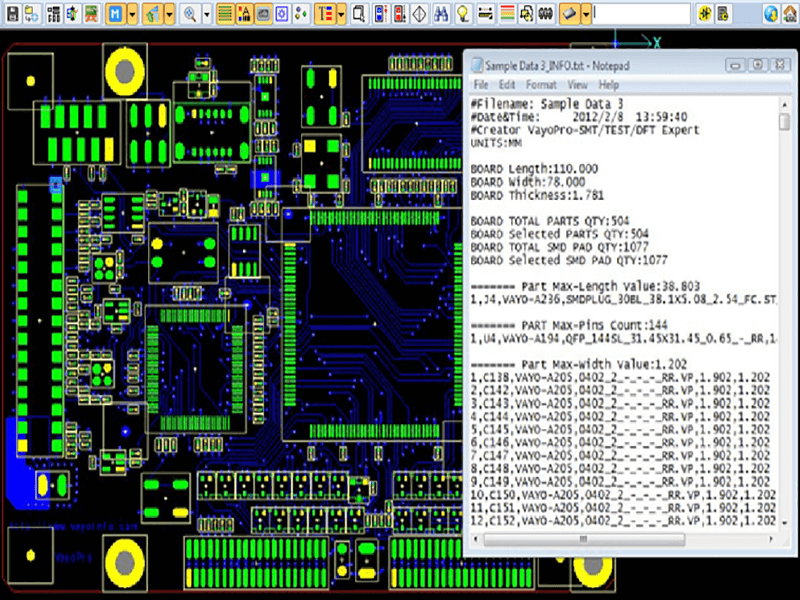Click the layer color stack icon

pos(508,14)
